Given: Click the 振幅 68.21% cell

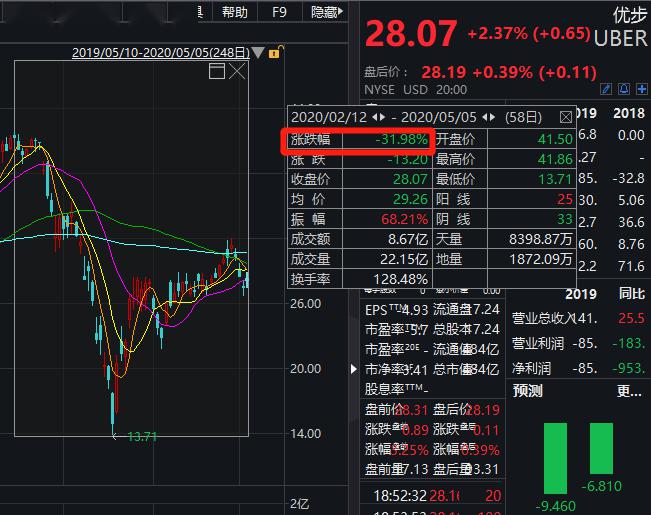Looking at the screenshot, I should click(x=360, y=219).
